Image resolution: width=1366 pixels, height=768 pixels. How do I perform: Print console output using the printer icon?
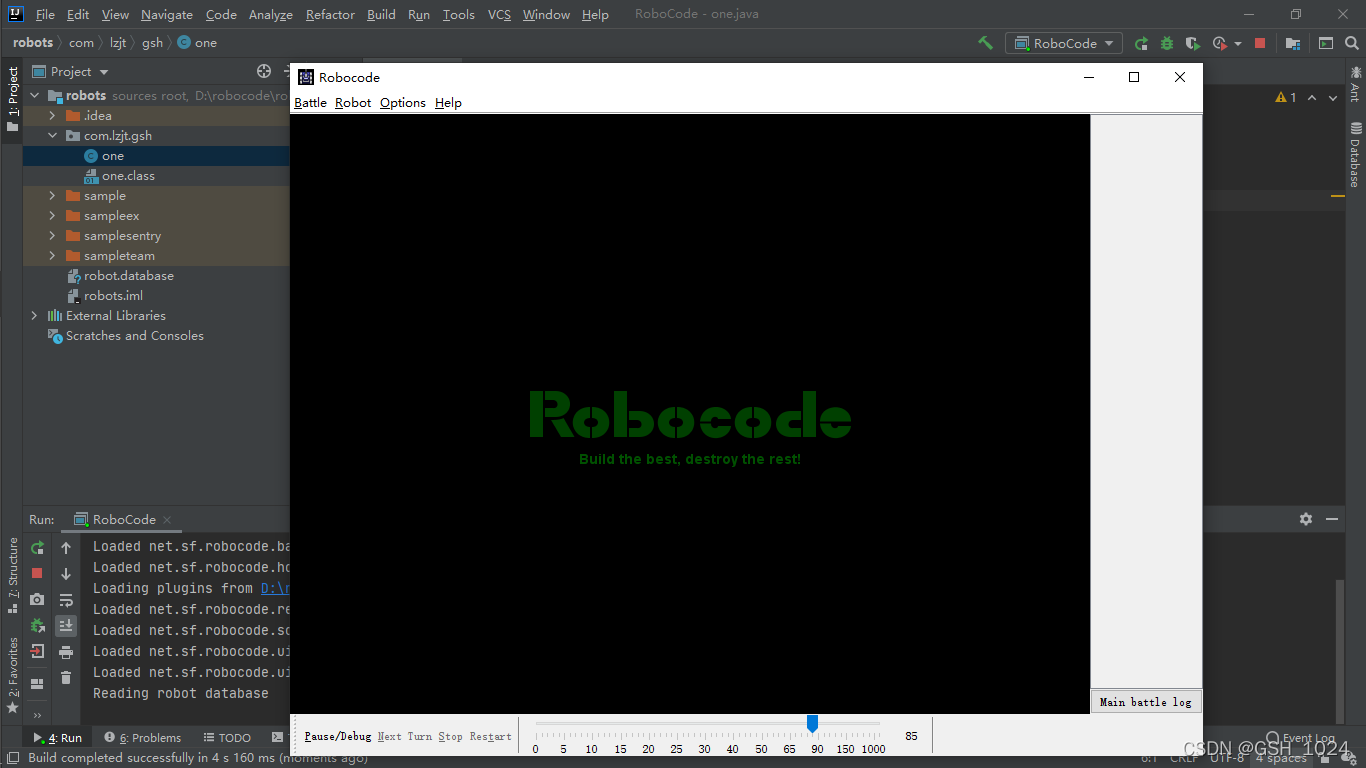[x=66, y=651]
